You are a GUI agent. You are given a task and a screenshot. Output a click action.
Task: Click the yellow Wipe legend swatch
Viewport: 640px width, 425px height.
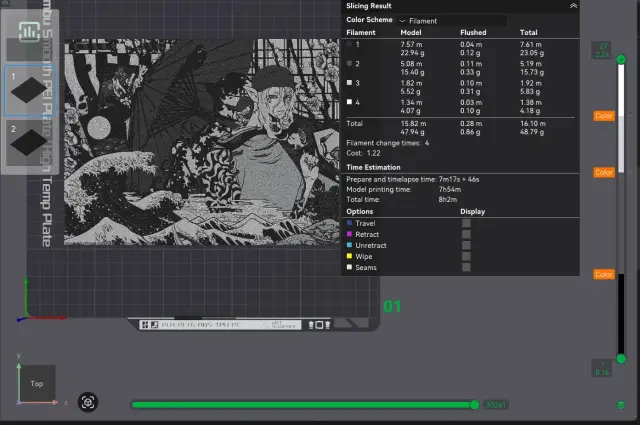coord(349,256)
